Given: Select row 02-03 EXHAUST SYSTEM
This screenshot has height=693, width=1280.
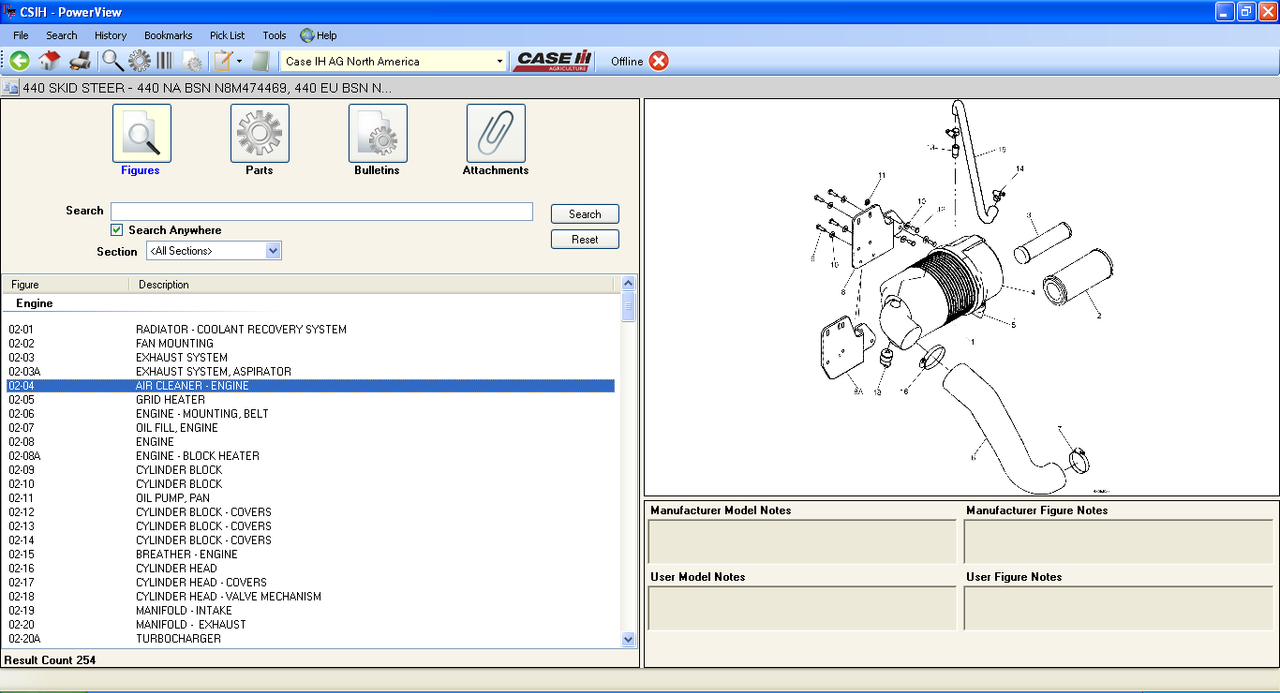Looking at the screenshot, I should pos(310,358).
